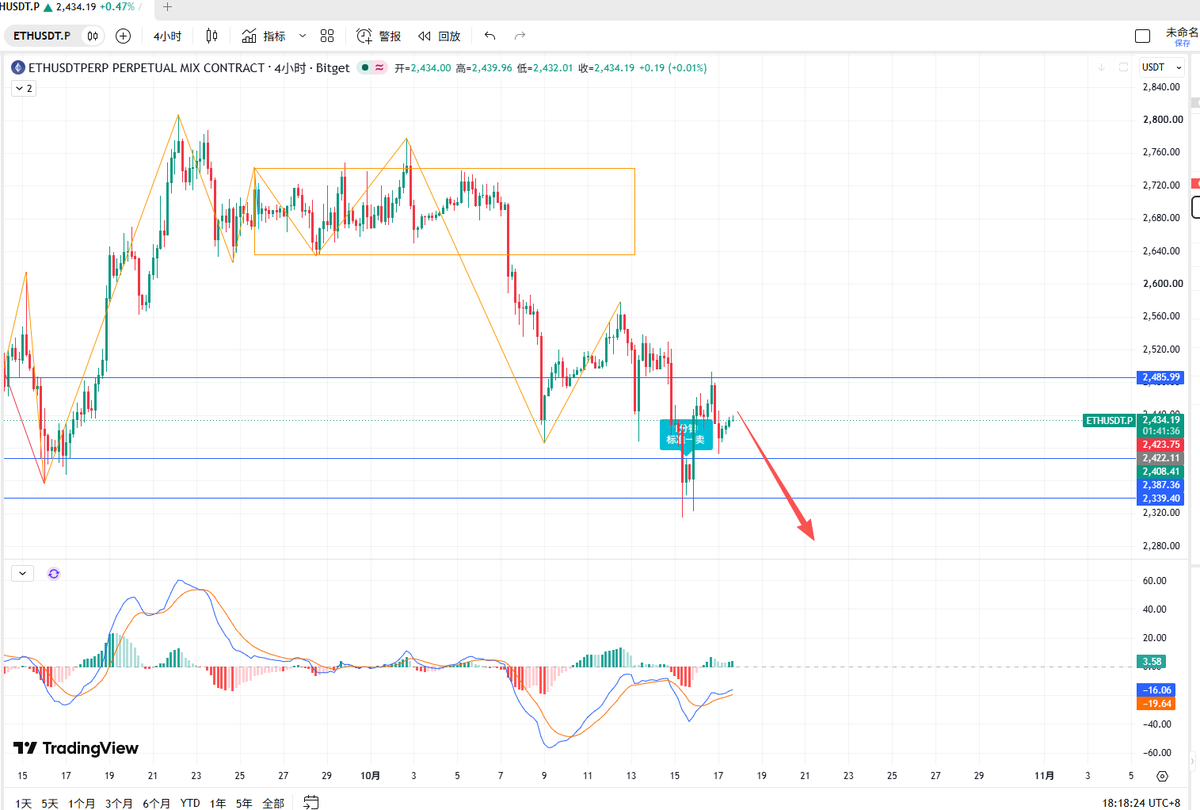Screen dimensions: 1200x810
Task: Open the 4小时 interval selector
Action: 167,36
